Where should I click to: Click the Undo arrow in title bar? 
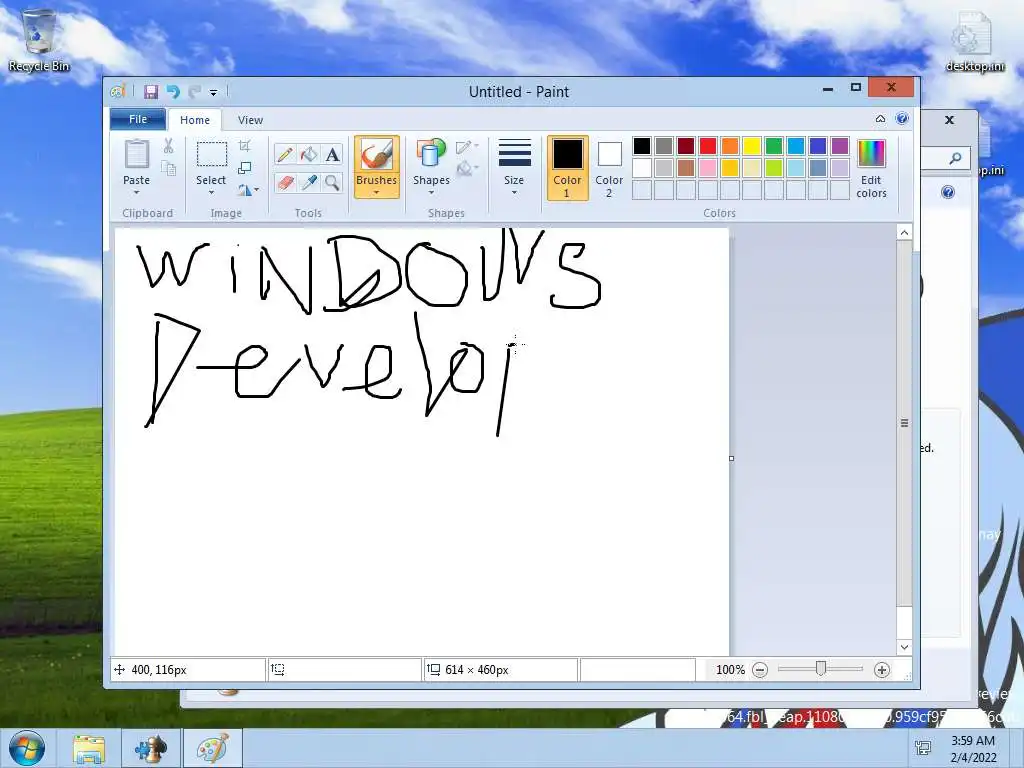pyautogui.click(x=173, y=91)
